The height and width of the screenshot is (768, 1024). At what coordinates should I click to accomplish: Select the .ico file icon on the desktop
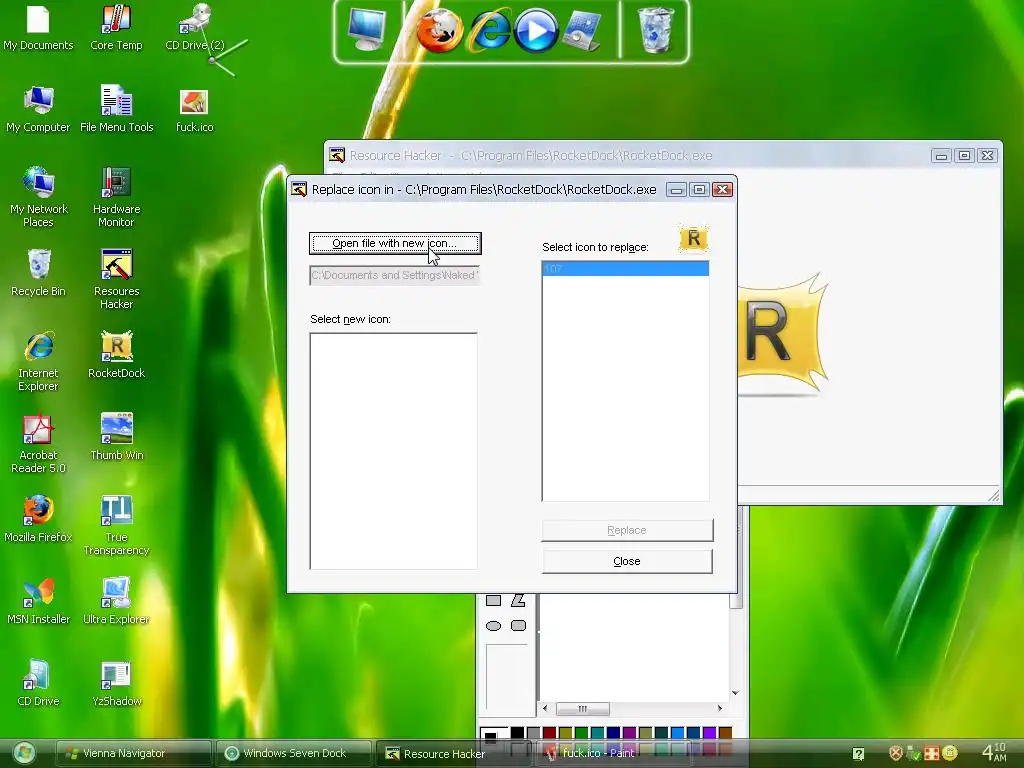pyautogui.click(x=195, y=111)
